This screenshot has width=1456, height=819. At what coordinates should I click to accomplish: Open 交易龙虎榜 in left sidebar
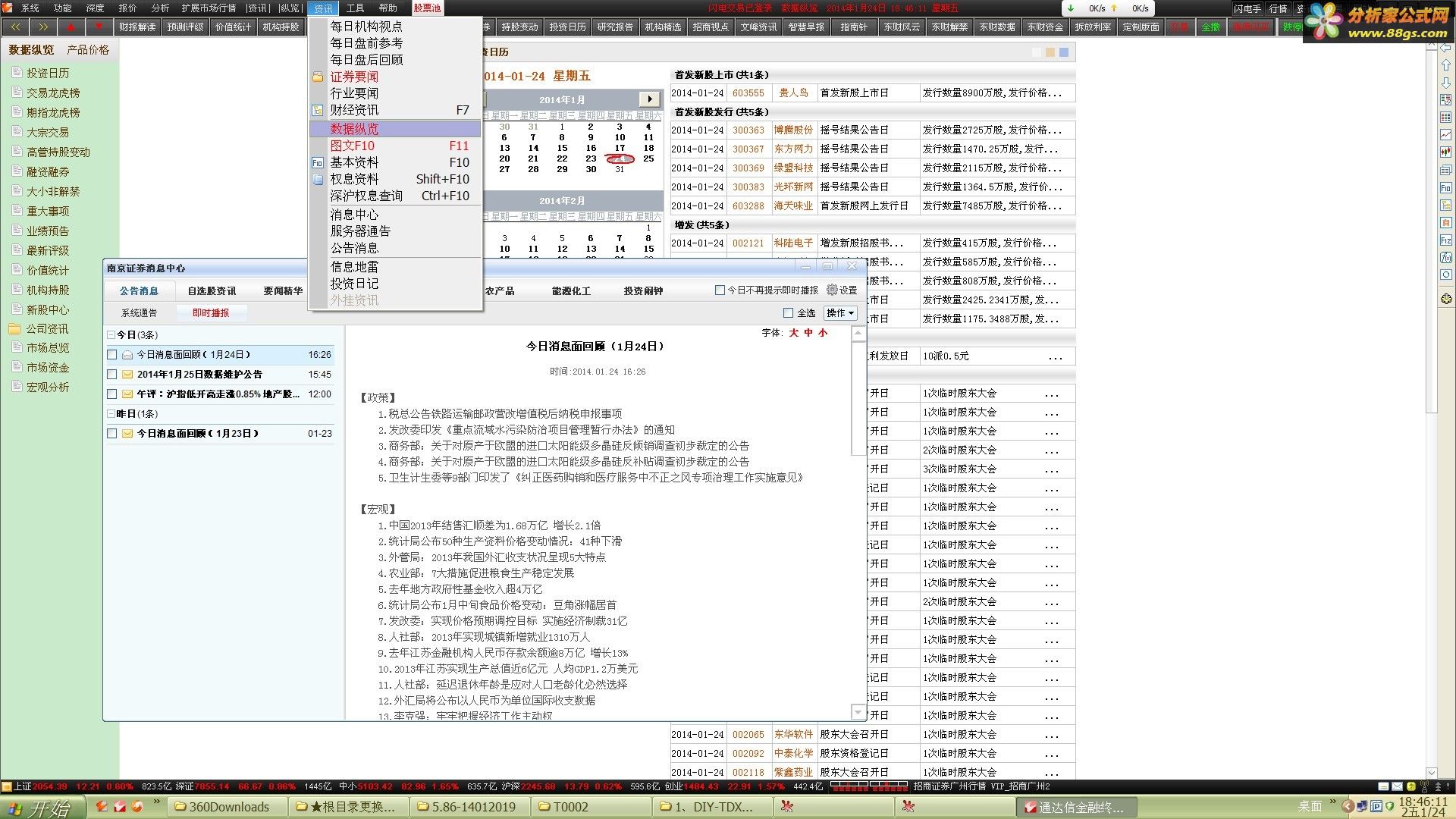point(53,93)
